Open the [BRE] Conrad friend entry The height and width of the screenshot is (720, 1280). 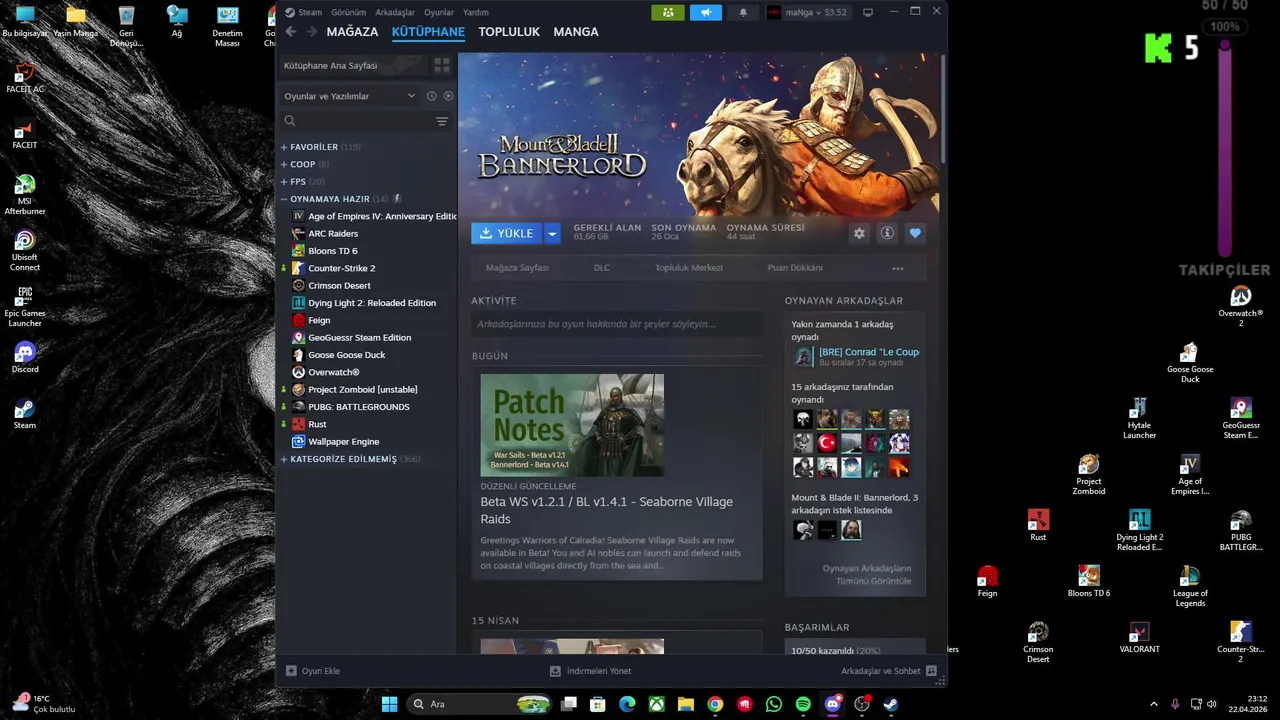pos(856,357)
